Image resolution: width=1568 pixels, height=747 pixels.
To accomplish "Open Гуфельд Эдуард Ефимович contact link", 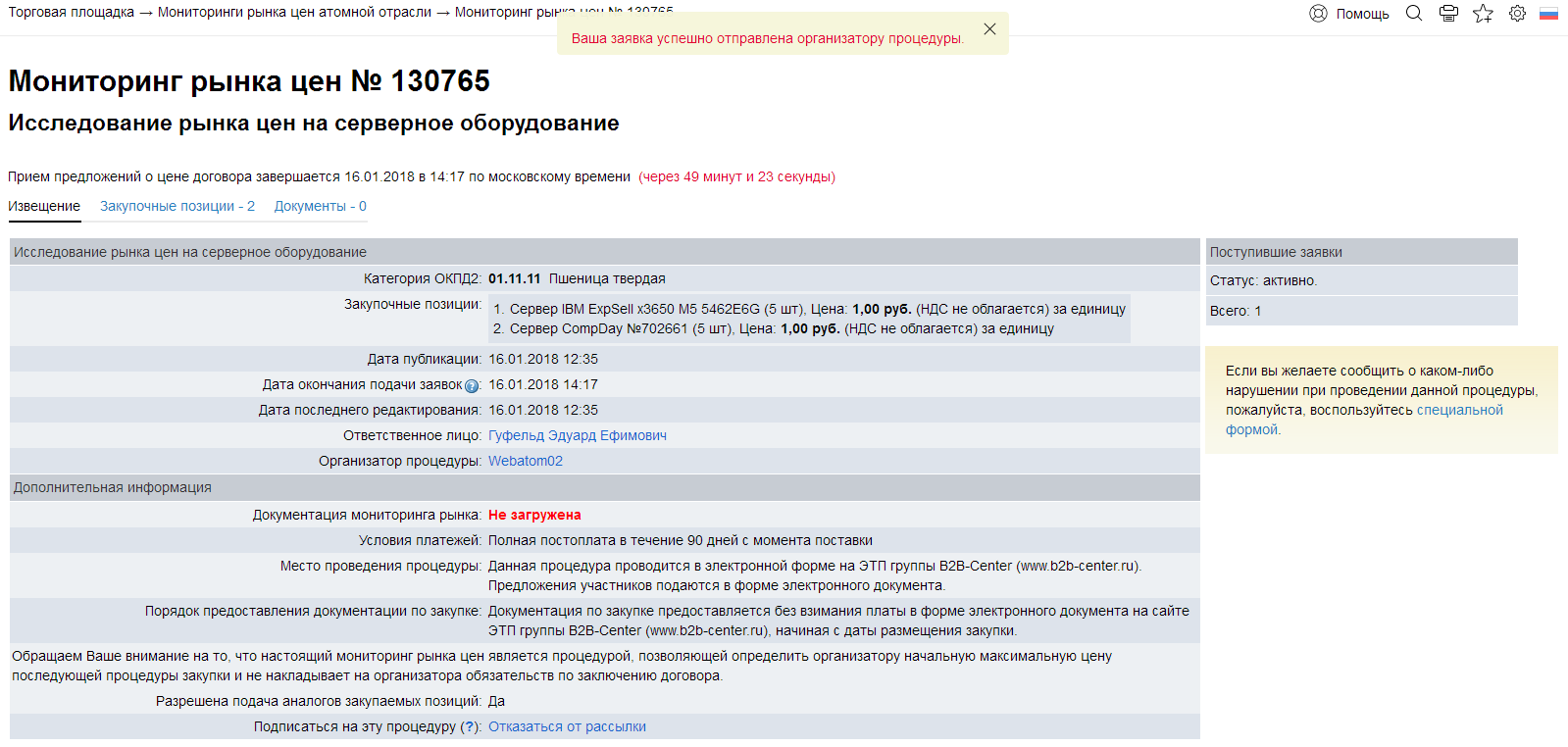I will (x=577, y=435).
